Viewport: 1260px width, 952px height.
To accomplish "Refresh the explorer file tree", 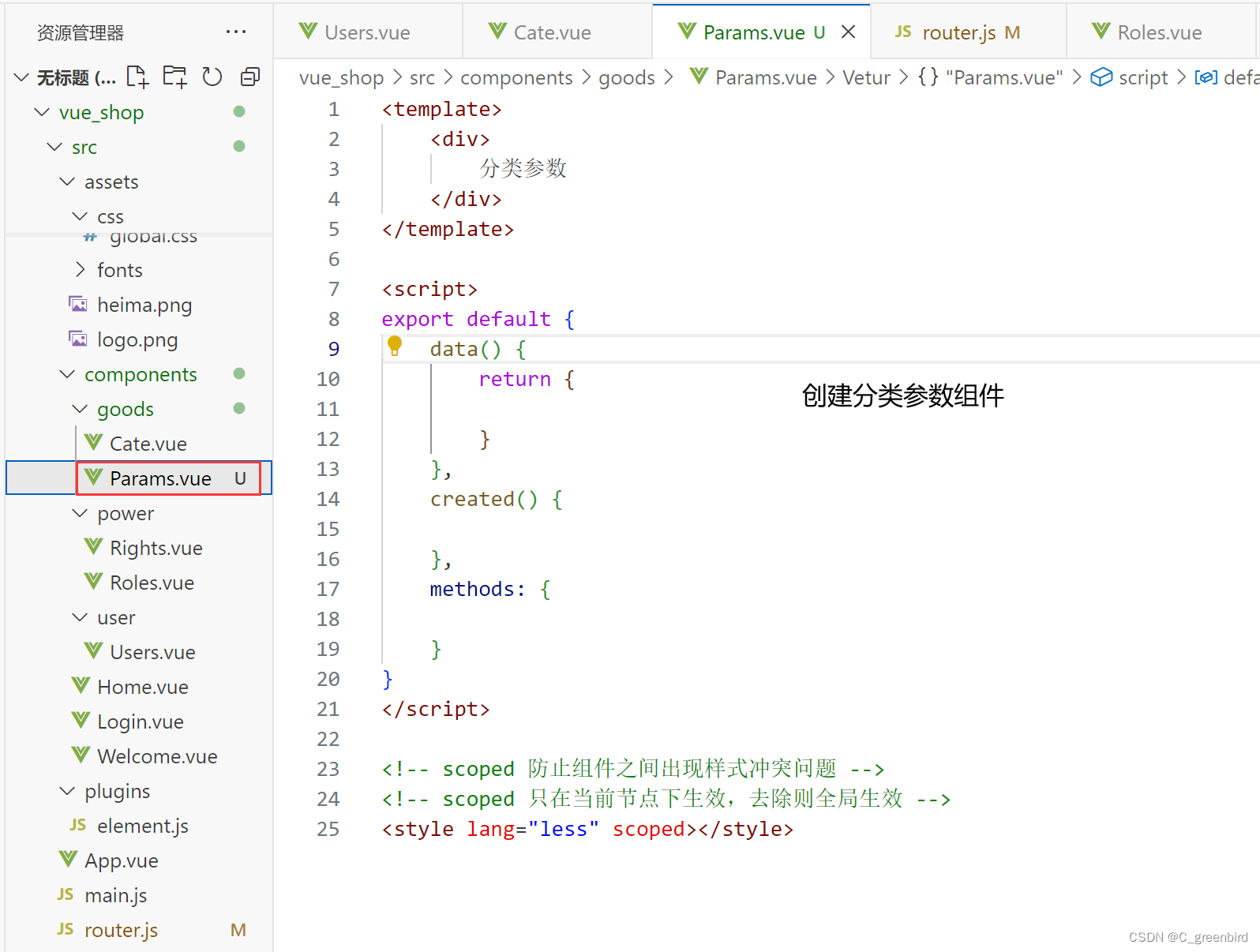I will (212, 77).
